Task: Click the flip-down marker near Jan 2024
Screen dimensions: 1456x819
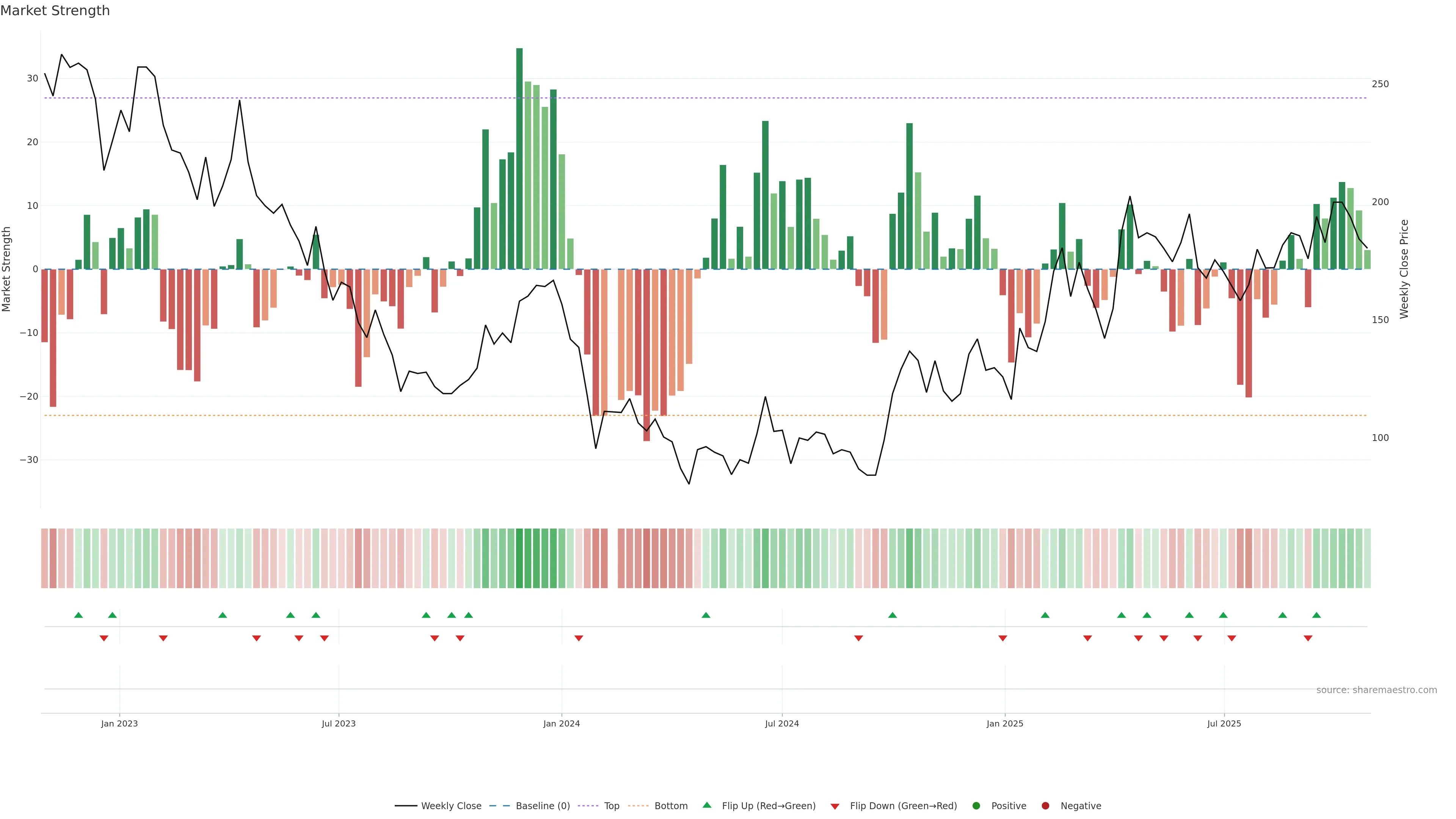Action: point(579,638)
